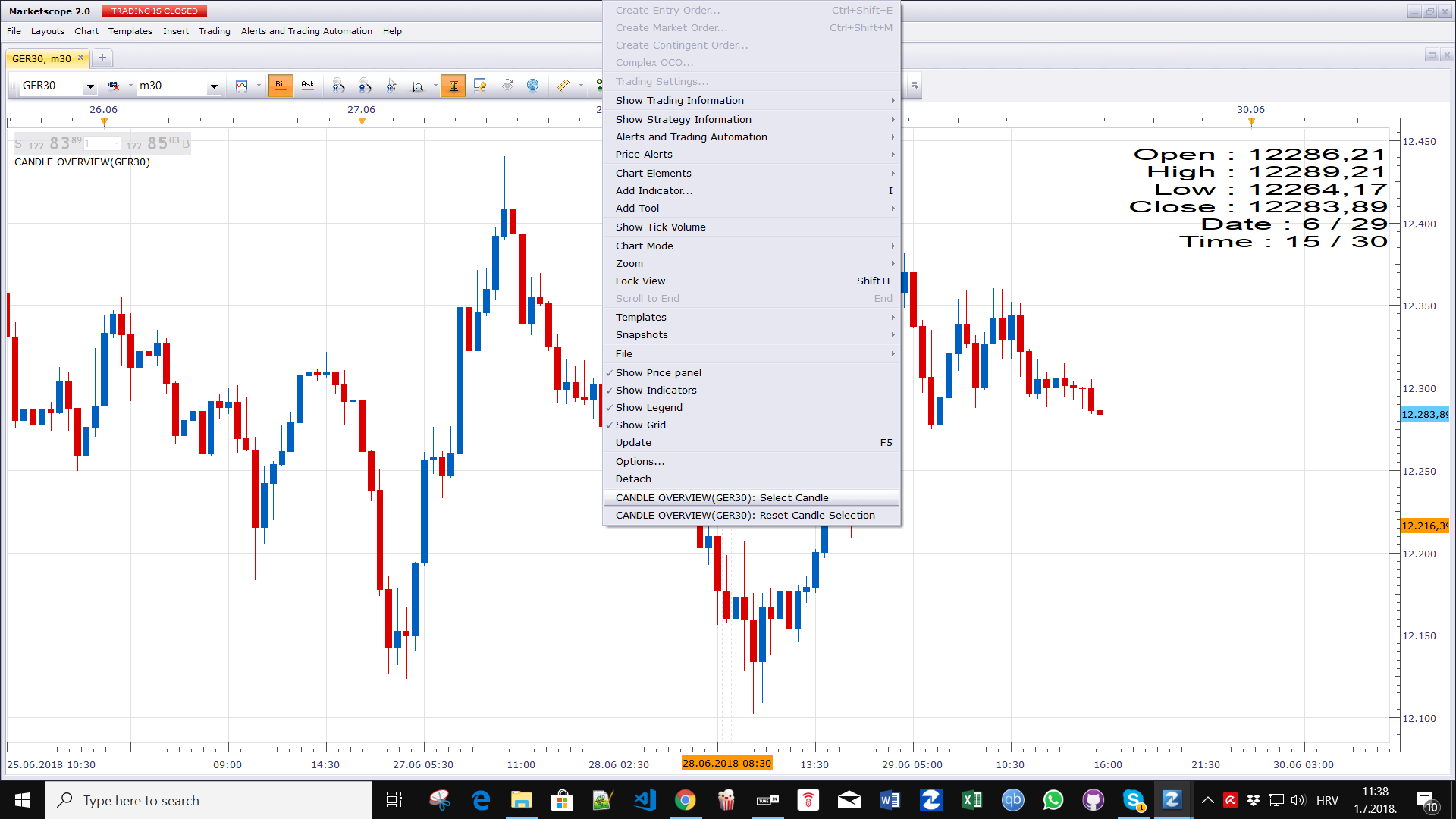Open the Trading menu in menu bar
This screenshot has height=819, width=1456.
coord(215,31)
